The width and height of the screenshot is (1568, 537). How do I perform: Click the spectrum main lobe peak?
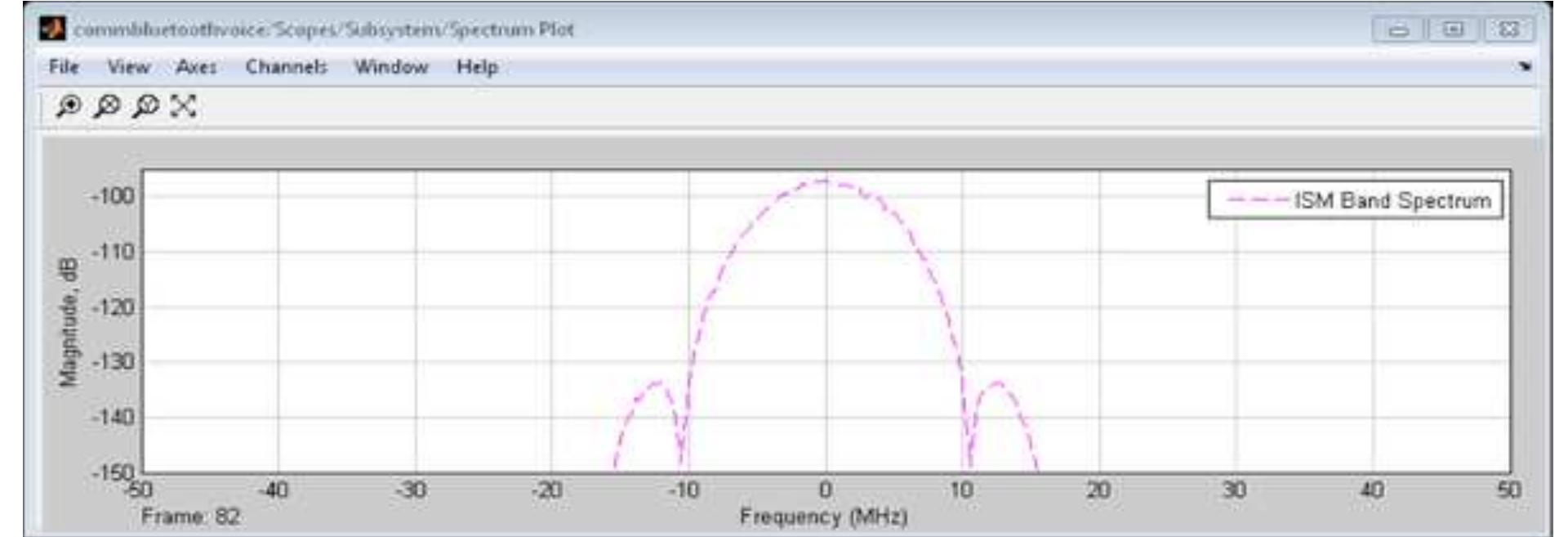pyautogui.click(x=823, y=181)
